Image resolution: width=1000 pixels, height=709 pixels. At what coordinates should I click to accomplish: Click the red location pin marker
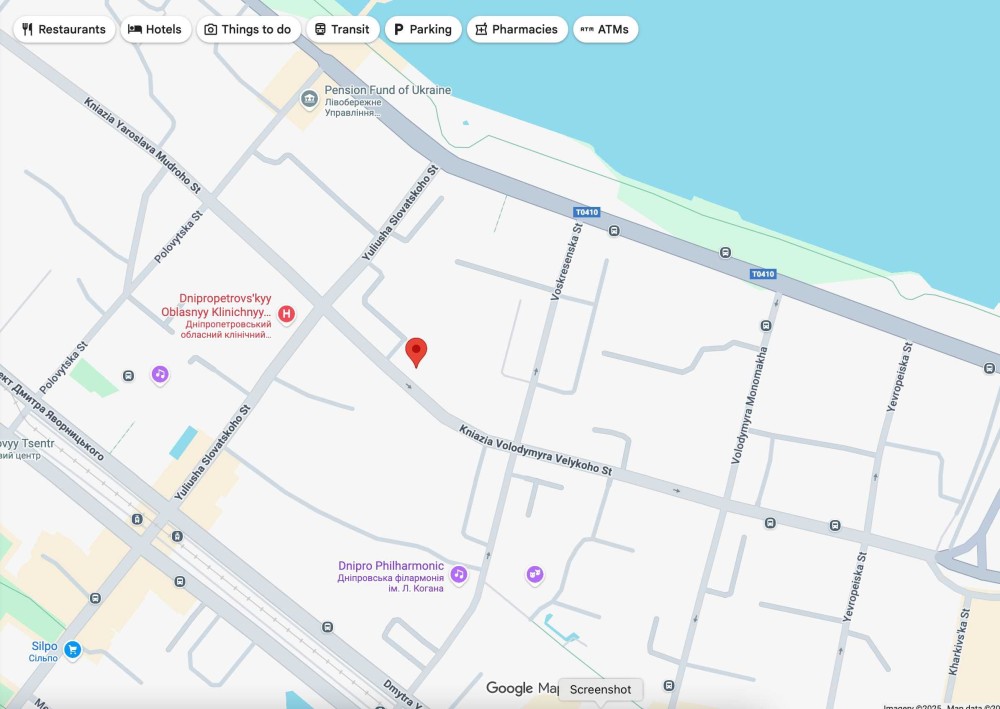click(x=416, y=352)
